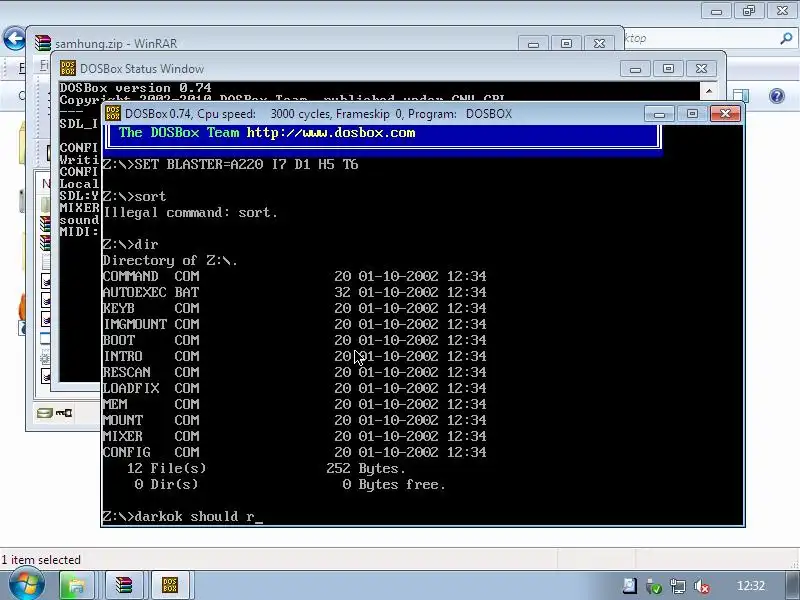
Task: Click the AUTOEXEC BAT directory entry
Action: pyautogui.click(x=294, y=292)
